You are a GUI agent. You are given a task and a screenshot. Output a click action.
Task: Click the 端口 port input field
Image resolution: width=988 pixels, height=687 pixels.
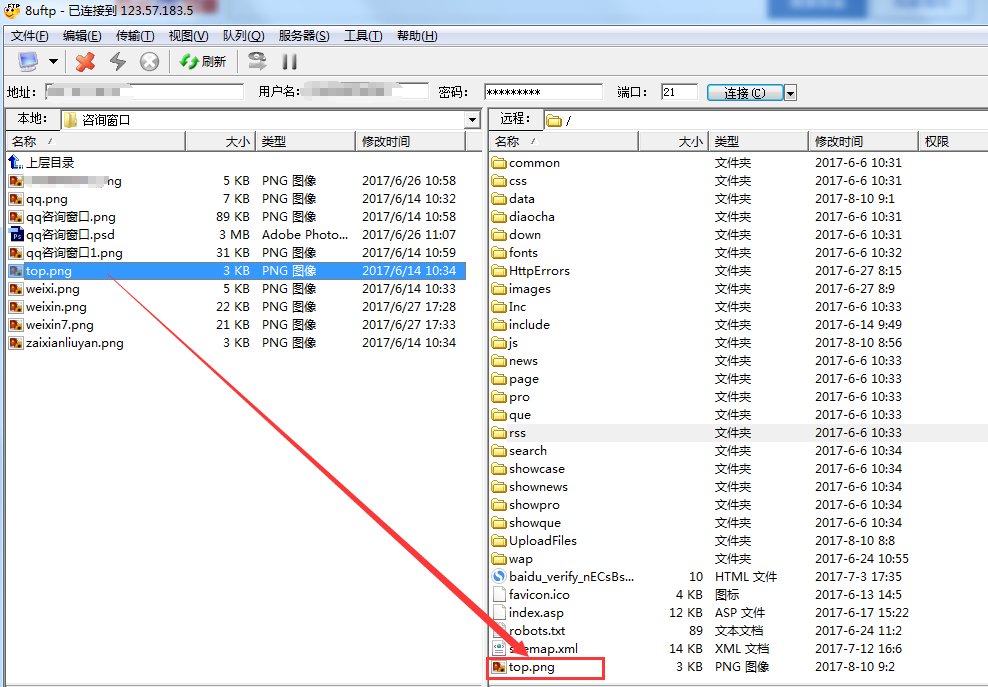pos(679,92)
